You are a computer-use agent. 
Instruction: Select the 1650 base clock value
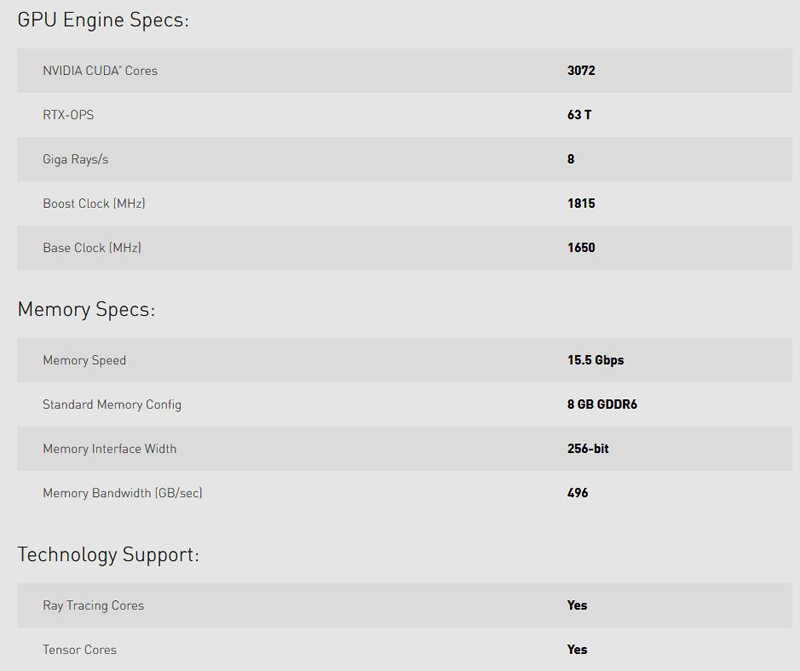(581, 247)
